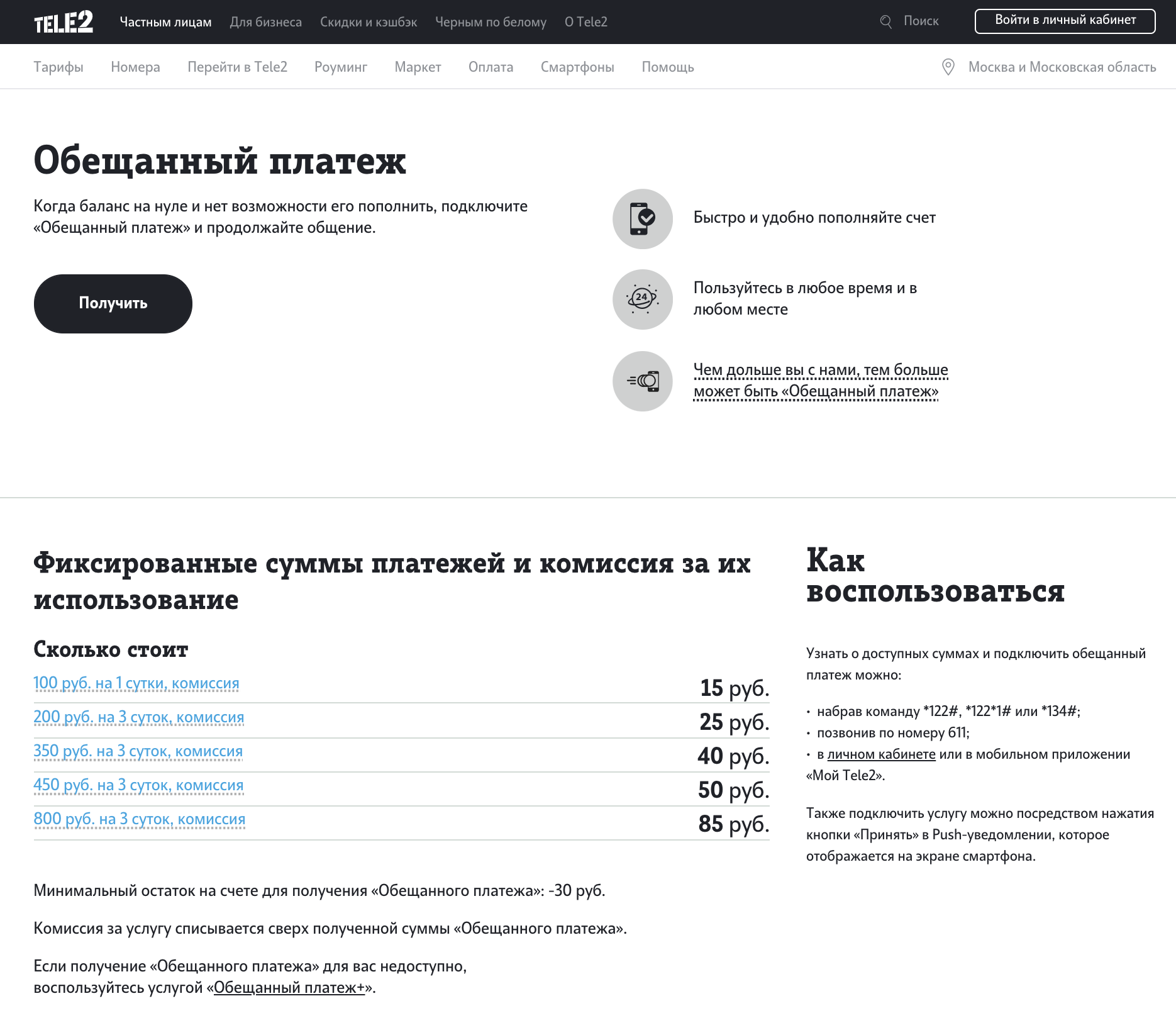Click the coins and phone icon
Screen dimensions: 1176x1018
tap(642, 381)
